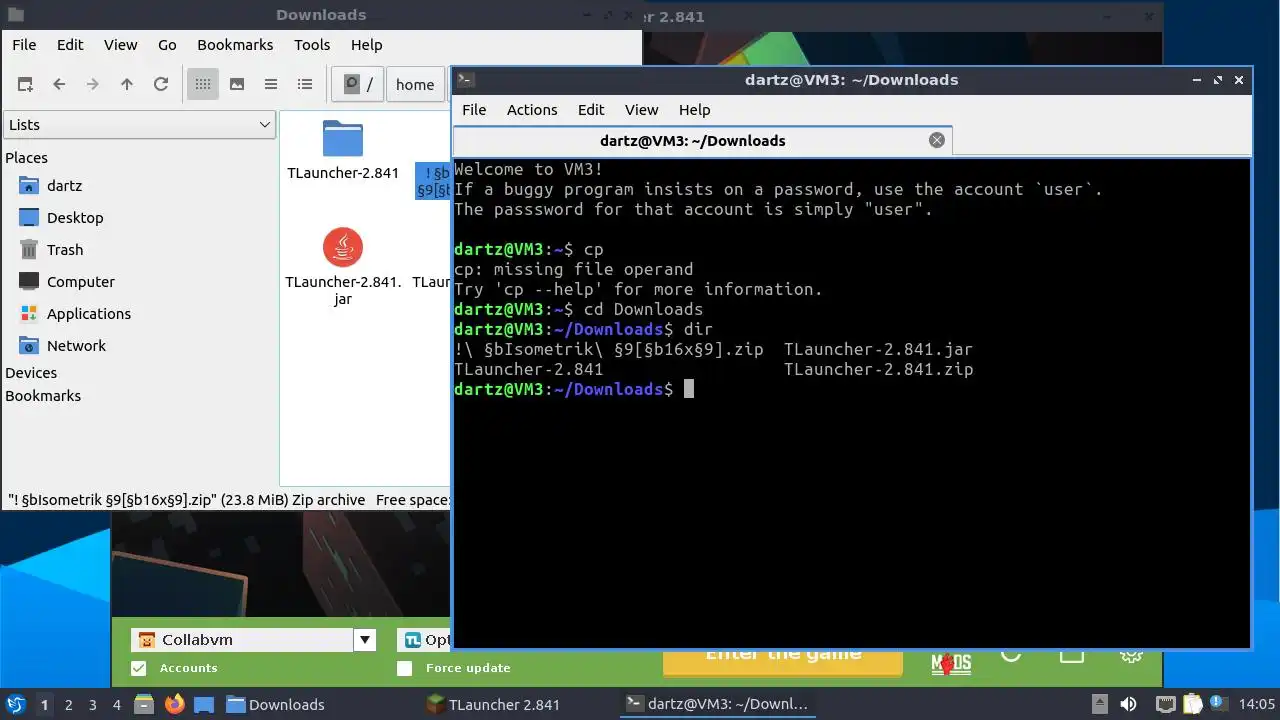This screenshot has width=1280, height=720.
Task: Open the terminal File menu
Action: (474, 110)
